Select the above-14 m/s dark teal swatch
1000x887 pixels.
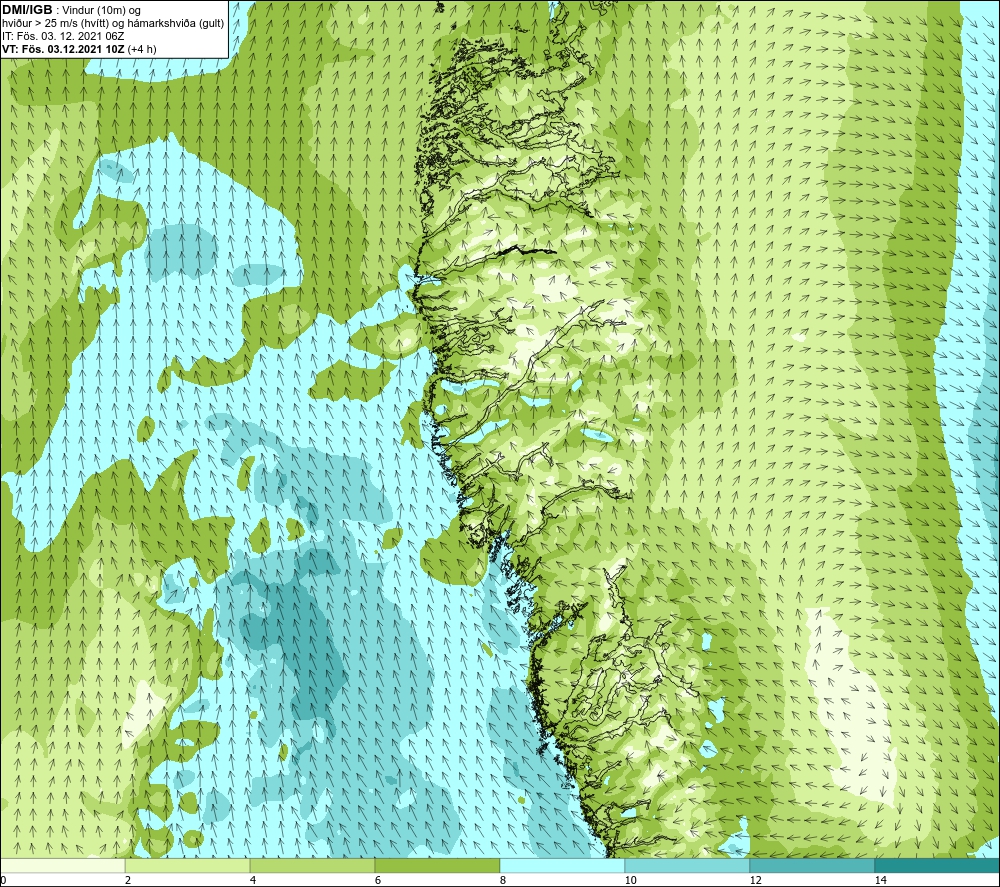coord(938,865)
